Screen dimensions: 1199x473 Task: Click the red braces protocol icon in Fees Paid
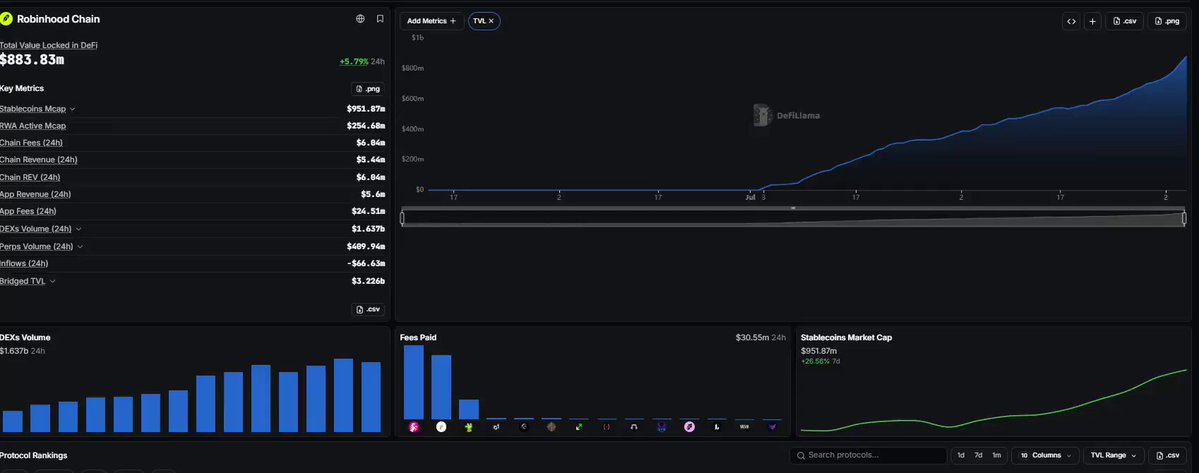point(606,427)
